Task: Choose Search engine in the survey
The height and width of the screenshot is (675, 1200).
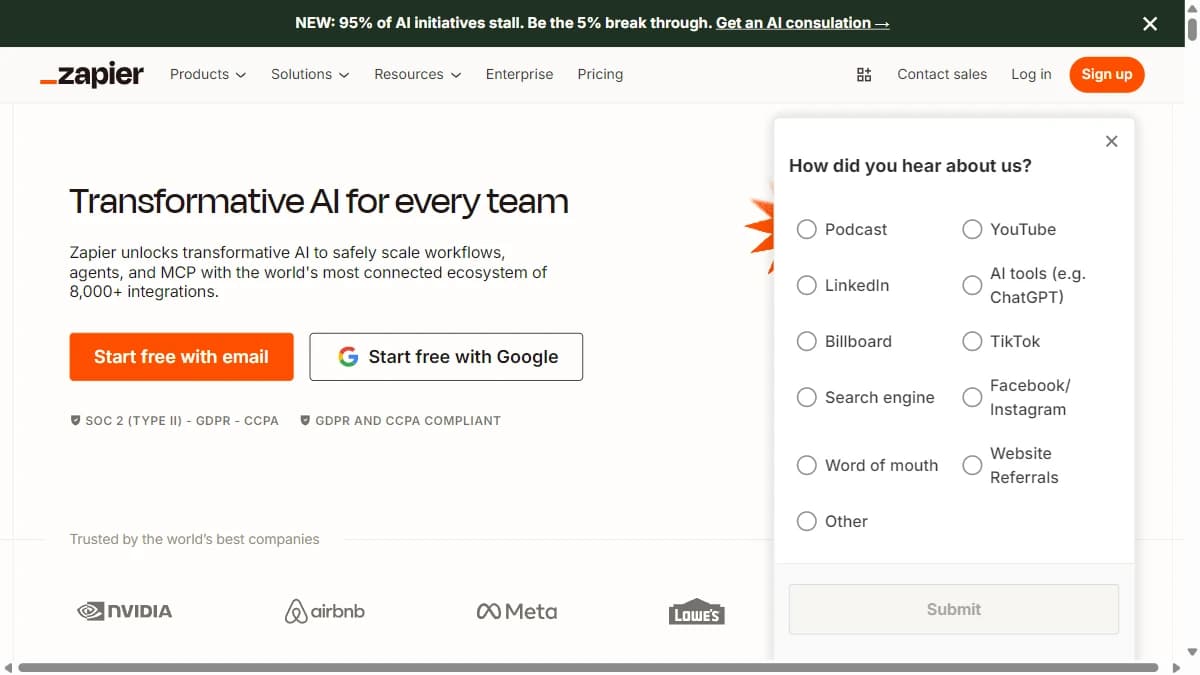Action: coord(807,397)
